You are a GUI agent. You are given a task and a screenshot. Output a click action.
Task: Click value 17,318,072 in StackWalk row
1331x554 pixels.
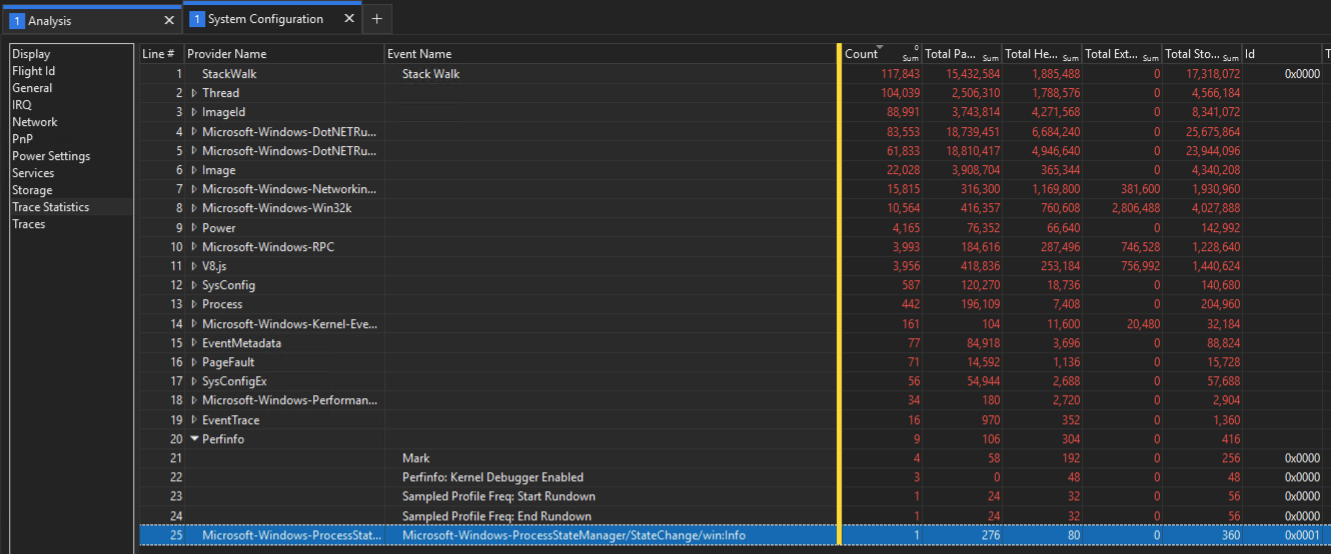point(1211,74)
